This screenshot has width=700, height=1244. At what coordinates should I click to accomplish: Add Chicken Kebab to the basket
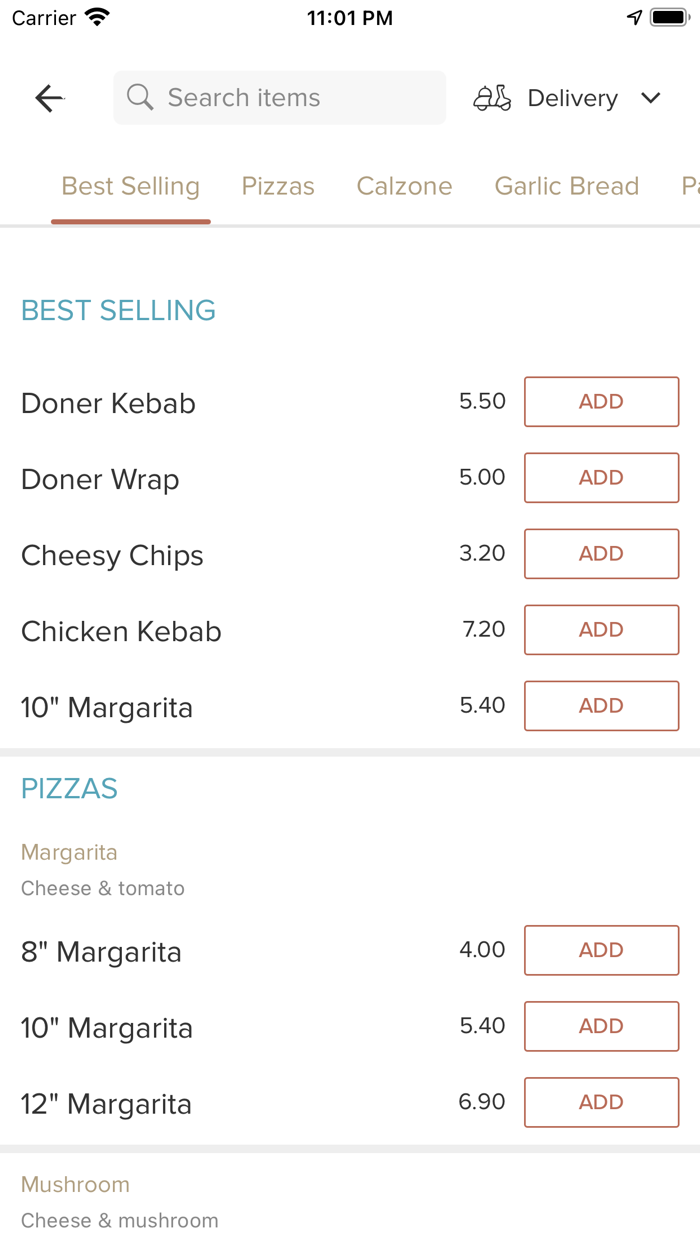click(x=601, y=629)
